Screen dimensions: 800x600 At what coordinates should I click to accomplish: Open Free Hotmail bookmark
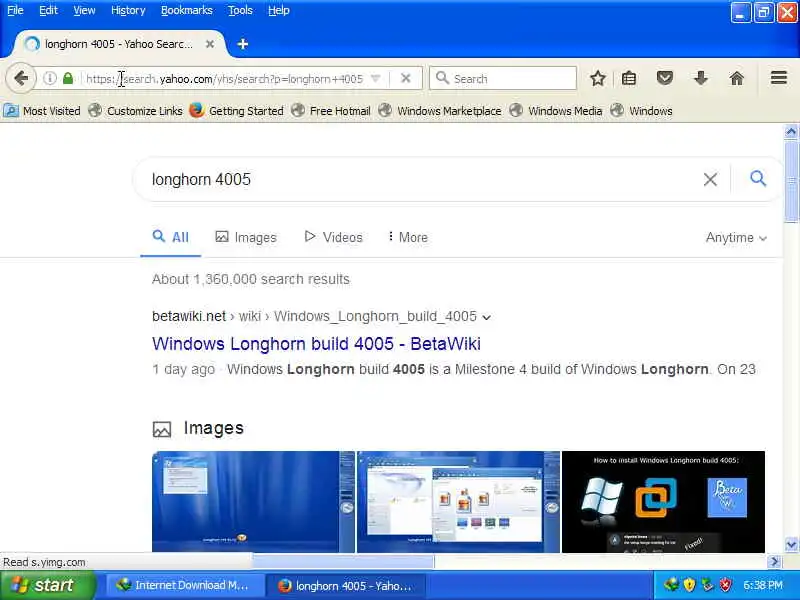pyautogui.click(x=331, y=111)
